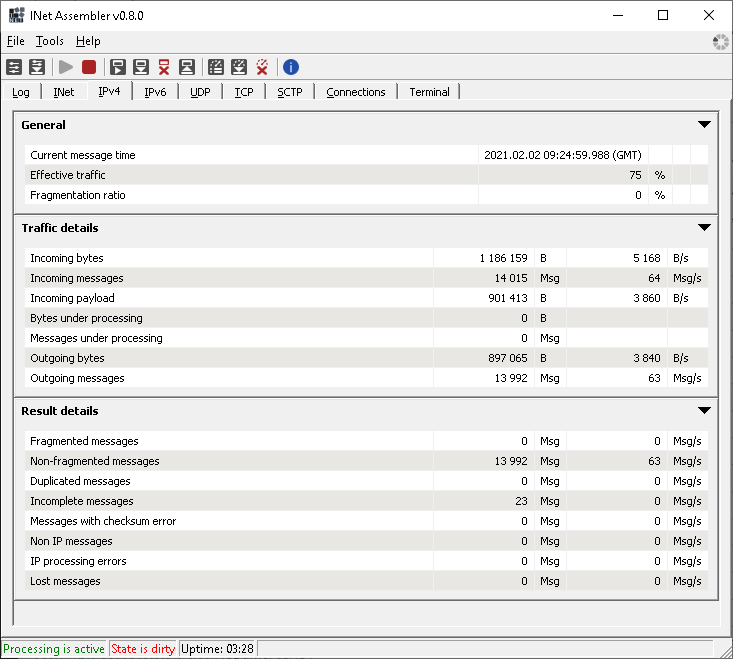Click the State is dirty status indicator
733x659 pixels.
[x=143, y=649]
